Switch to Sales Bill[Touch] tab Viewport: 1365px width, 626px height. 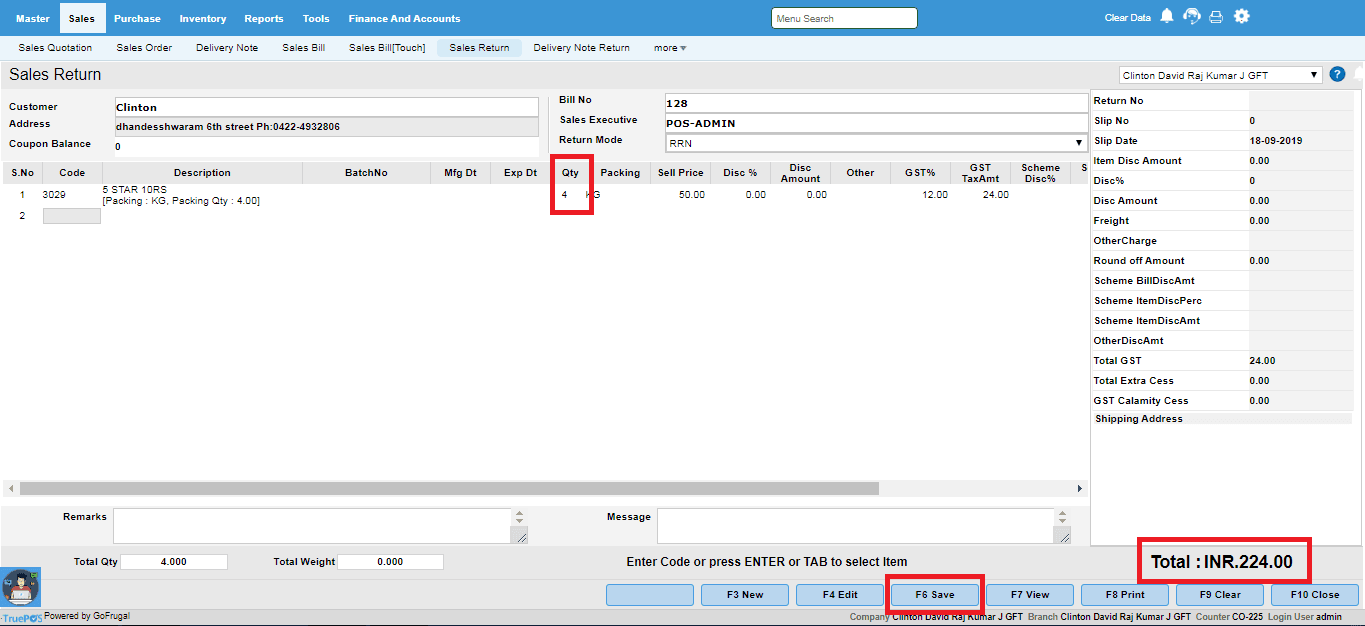point(387,47)
